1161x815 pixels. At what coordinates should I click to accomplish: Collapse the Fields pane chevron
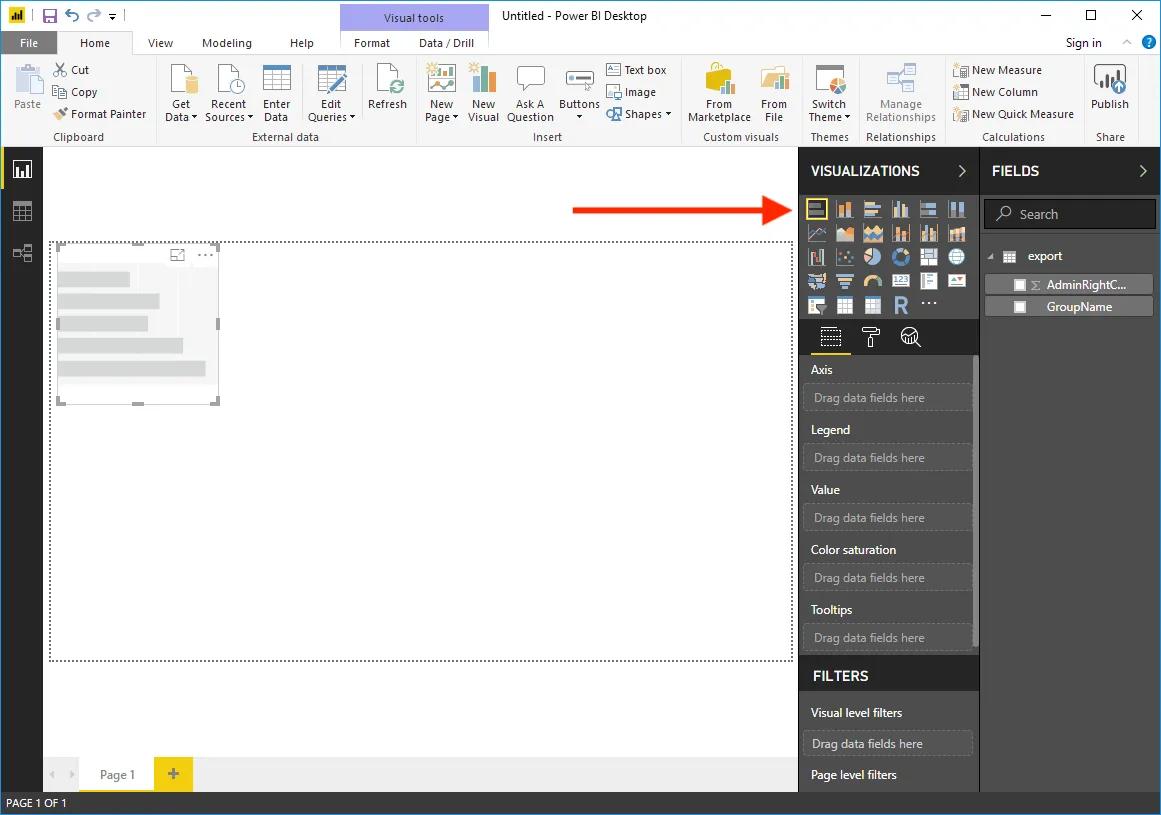1142,171
